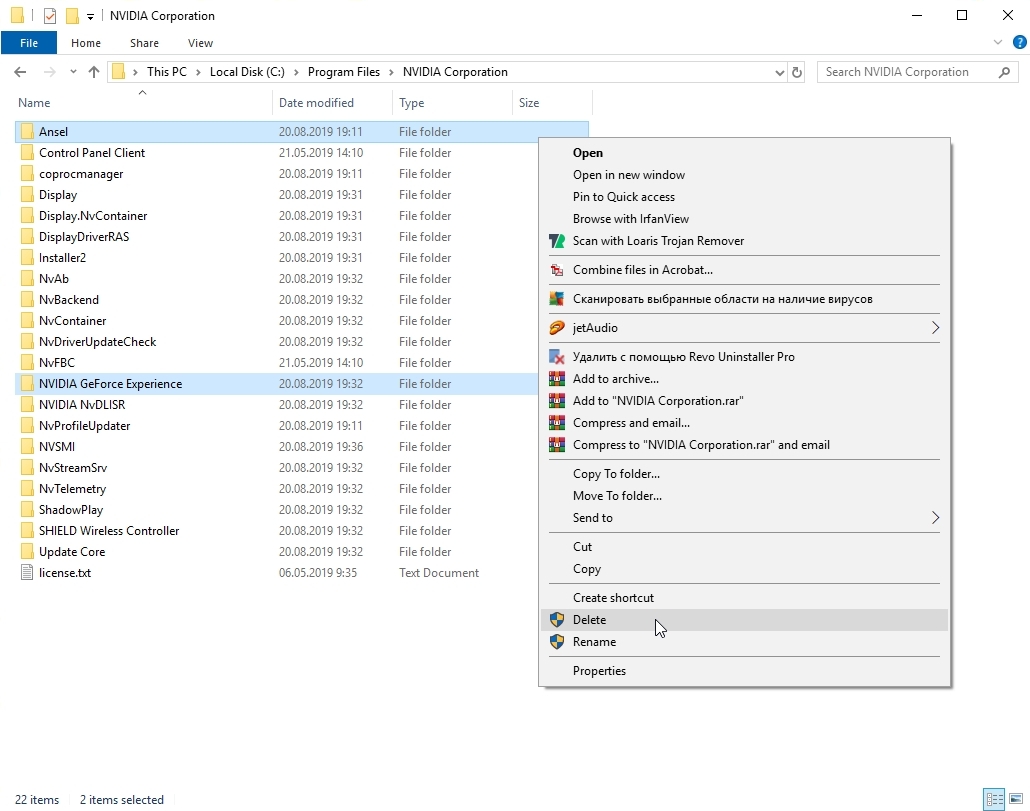Screen dimensions: 1030x811
Task: Expand the ribbon with the chevron
Action: pos(997,43)
